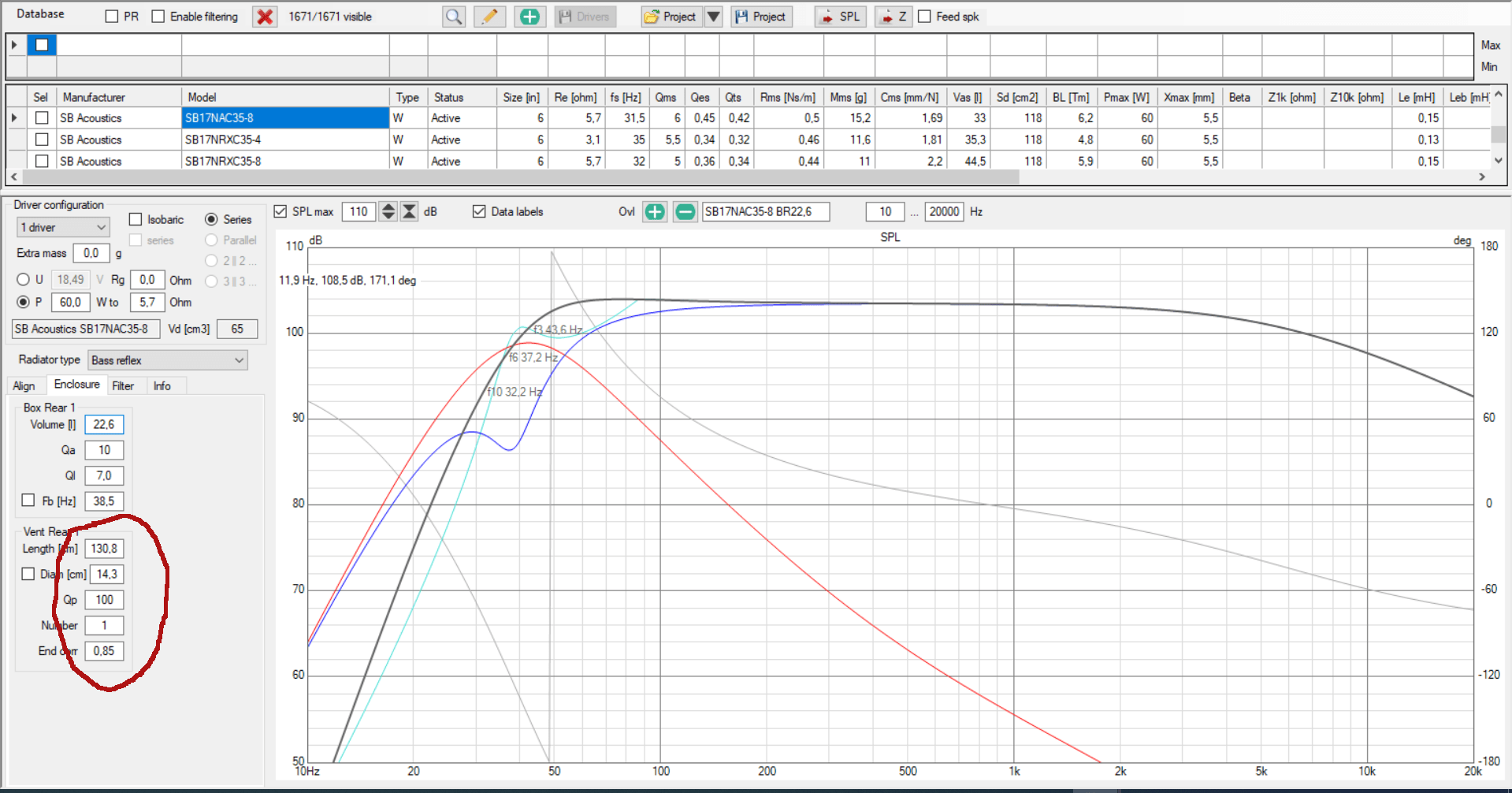The width and height of the screenshot is (1512, 793).
Task: Click the Model column header
Action: pos(286,97)
